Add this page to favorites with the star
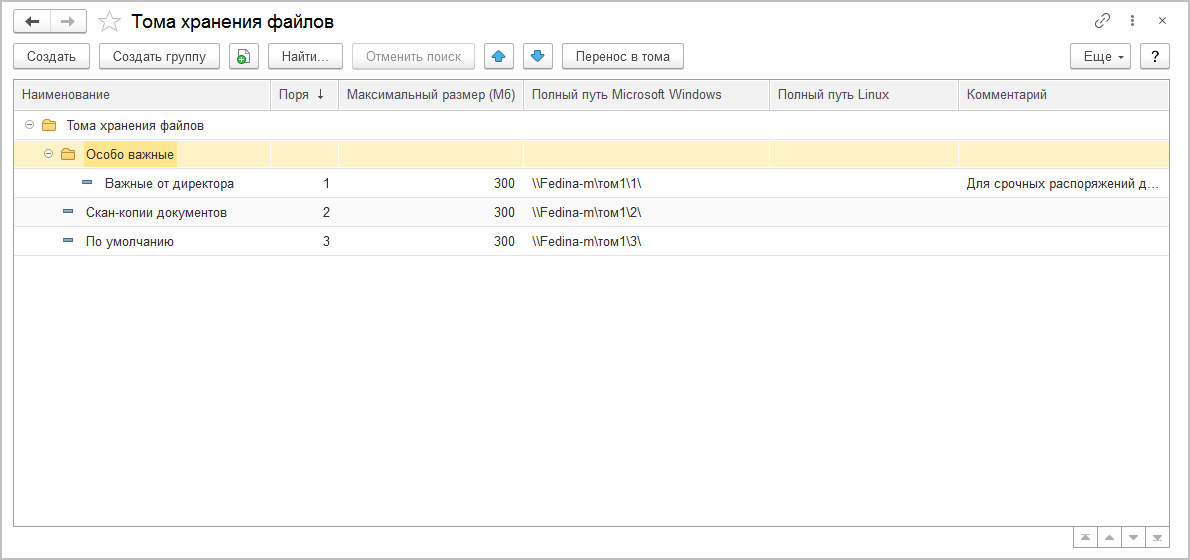1190x560 pixels. click(x=110, y=21)
